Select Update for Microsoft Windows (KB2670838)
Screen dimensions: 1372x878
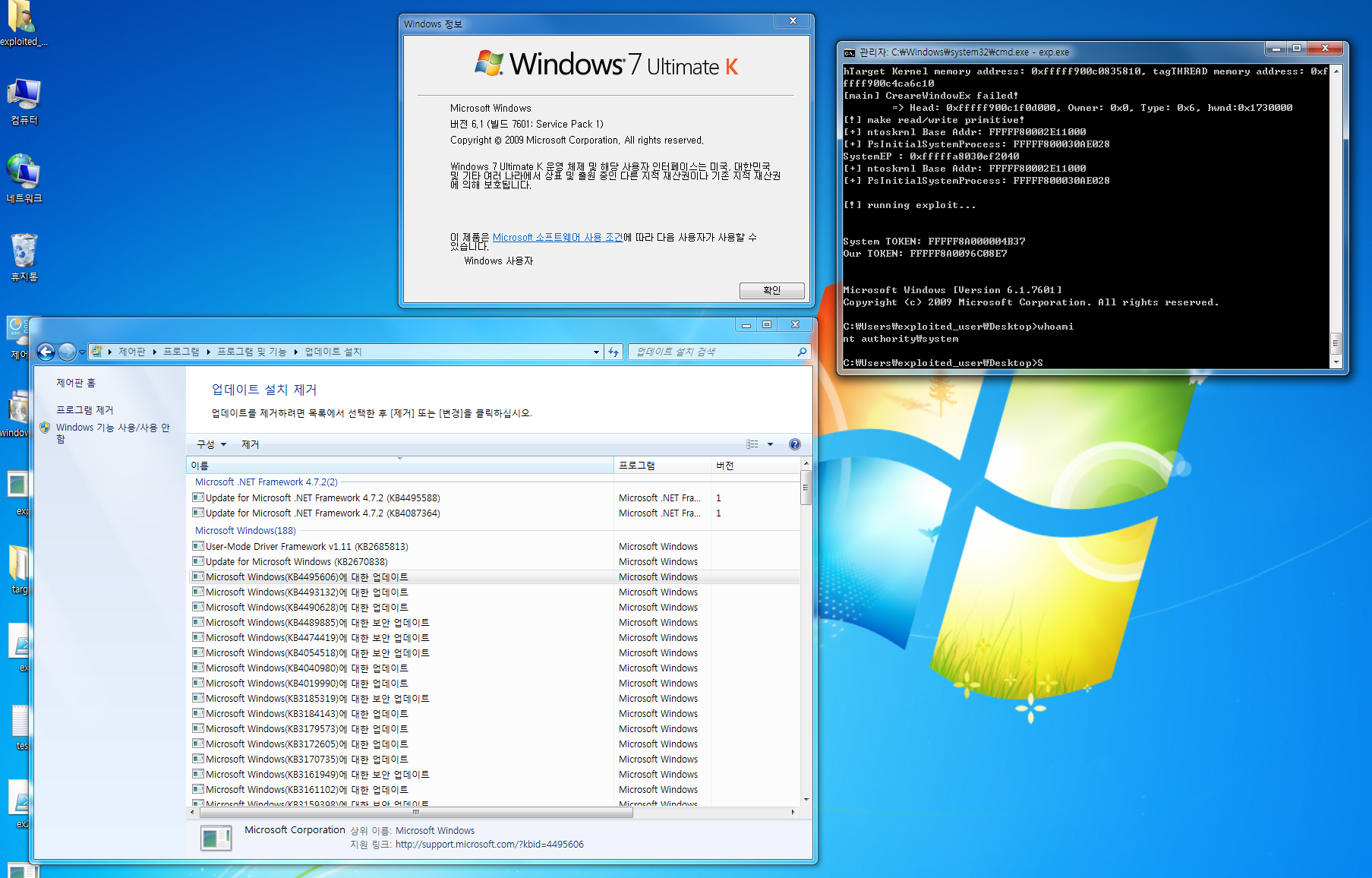coord(494,561)
